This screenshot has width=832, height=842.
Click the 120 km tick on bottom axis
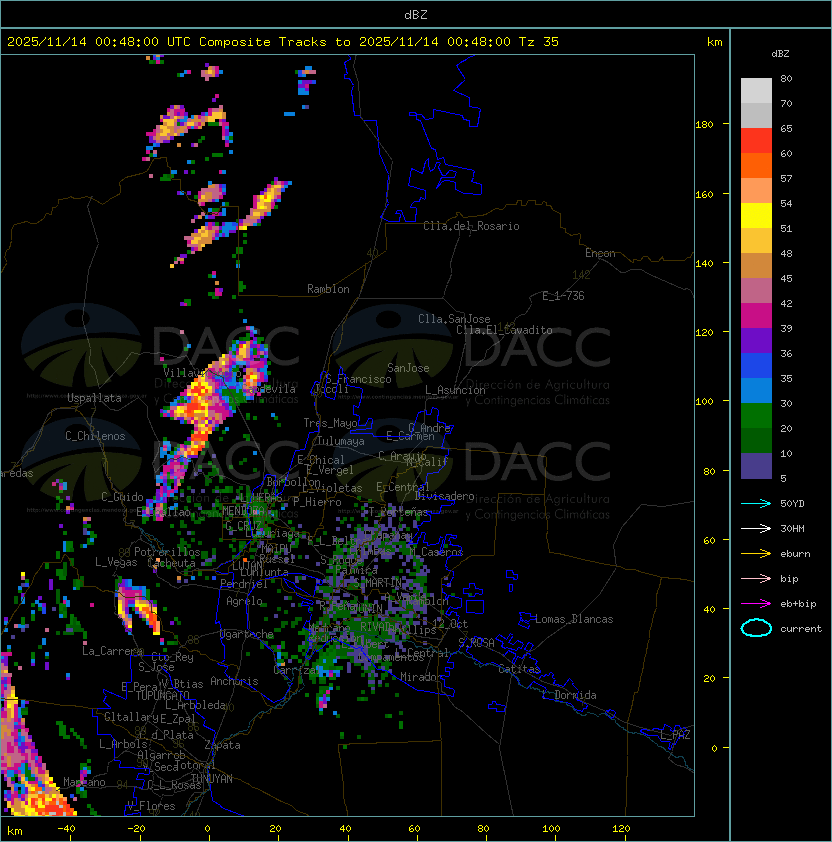point(621,829)
